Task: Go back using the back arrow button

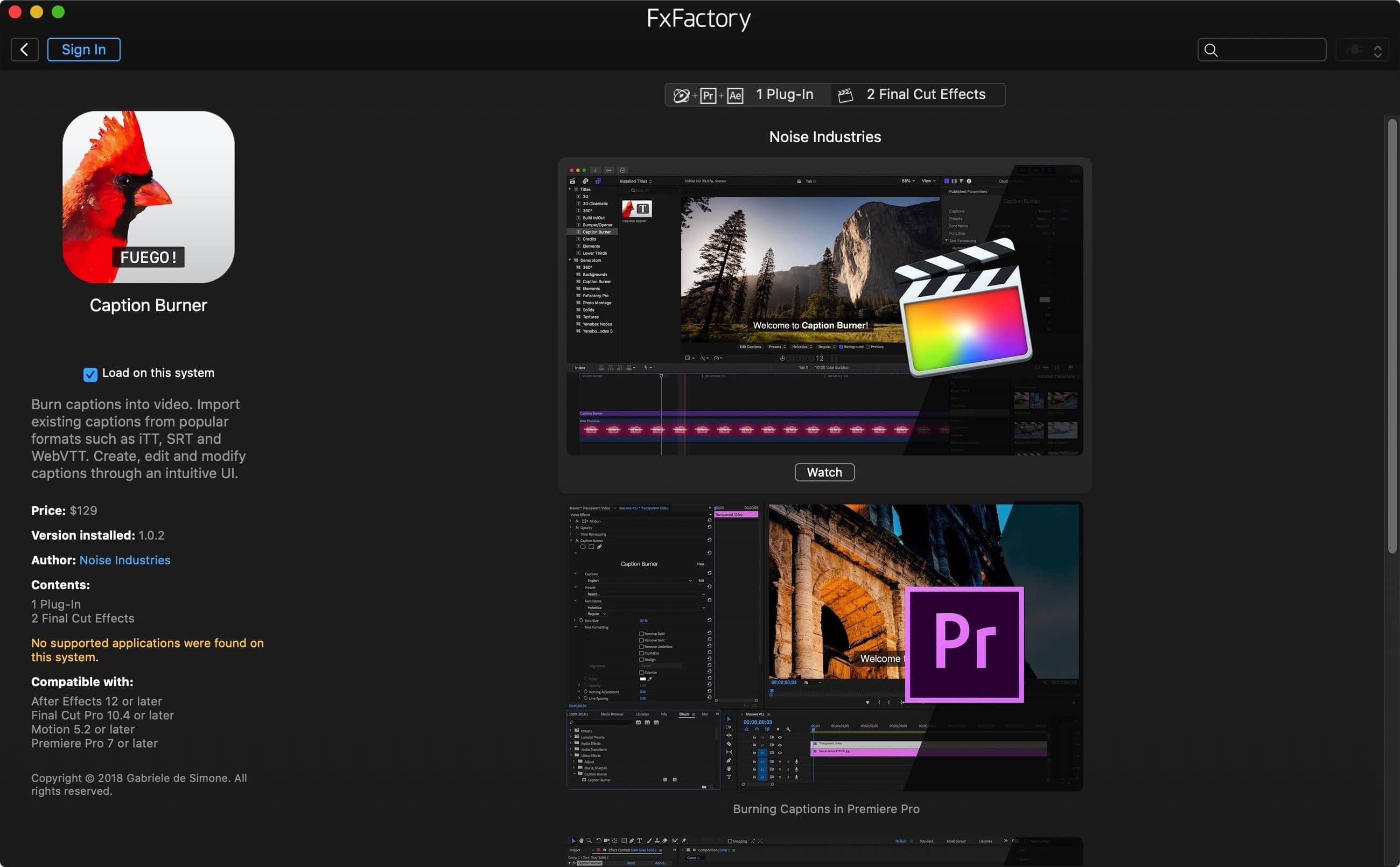Action: [x=24, y=50]
